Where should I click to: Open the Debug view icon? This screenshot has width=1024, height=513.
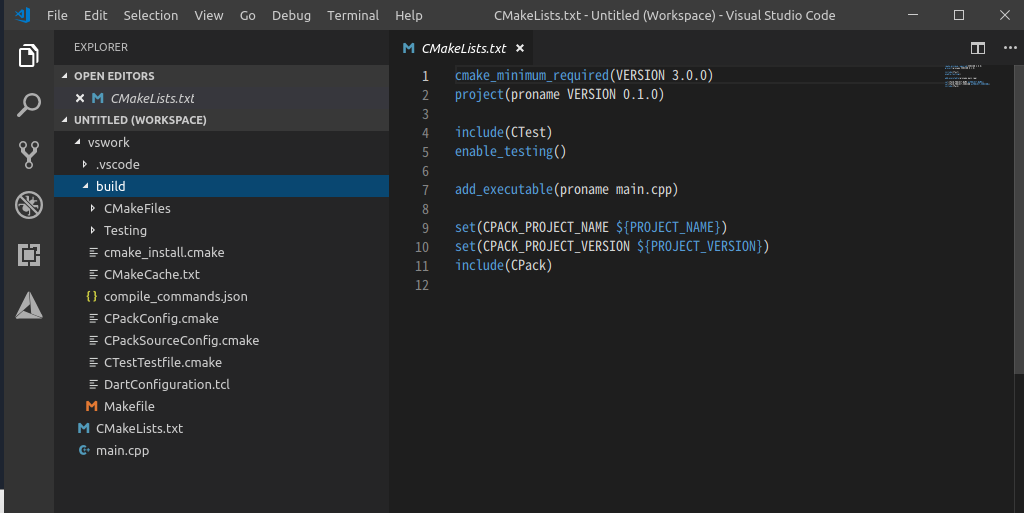click(x=28, y=206)
